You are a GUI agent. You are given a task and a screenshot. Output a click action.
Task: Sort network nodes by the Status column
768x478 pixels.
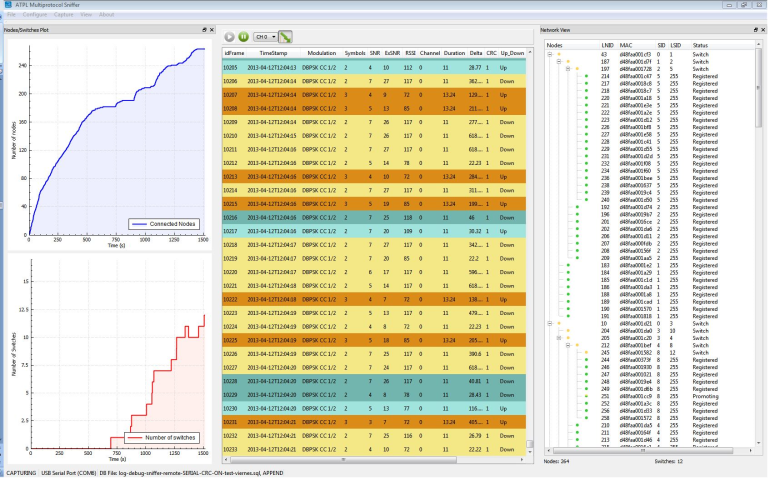(x=700, y=45)
